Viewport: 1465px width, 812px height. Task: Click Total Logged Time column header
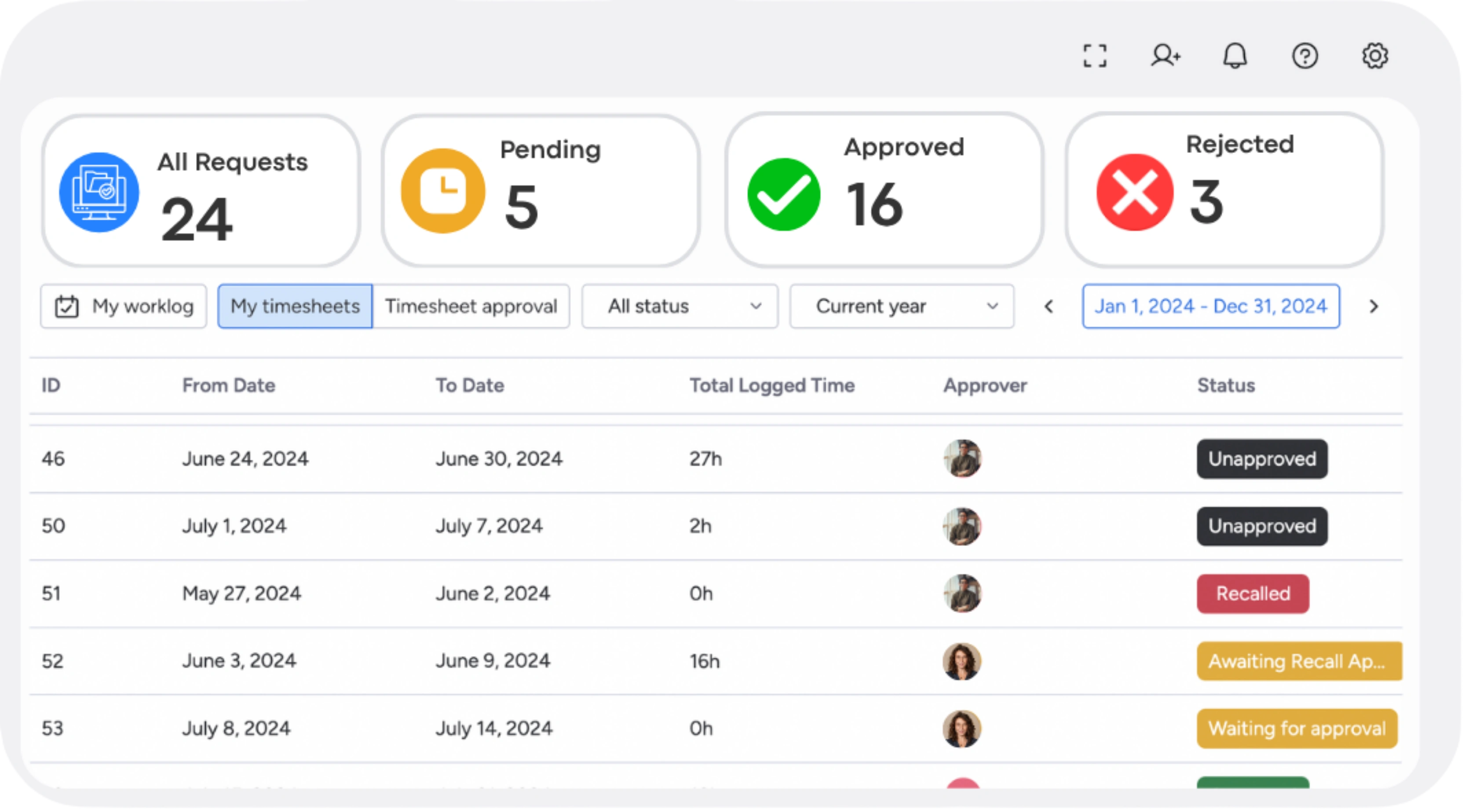coord(772,386)
